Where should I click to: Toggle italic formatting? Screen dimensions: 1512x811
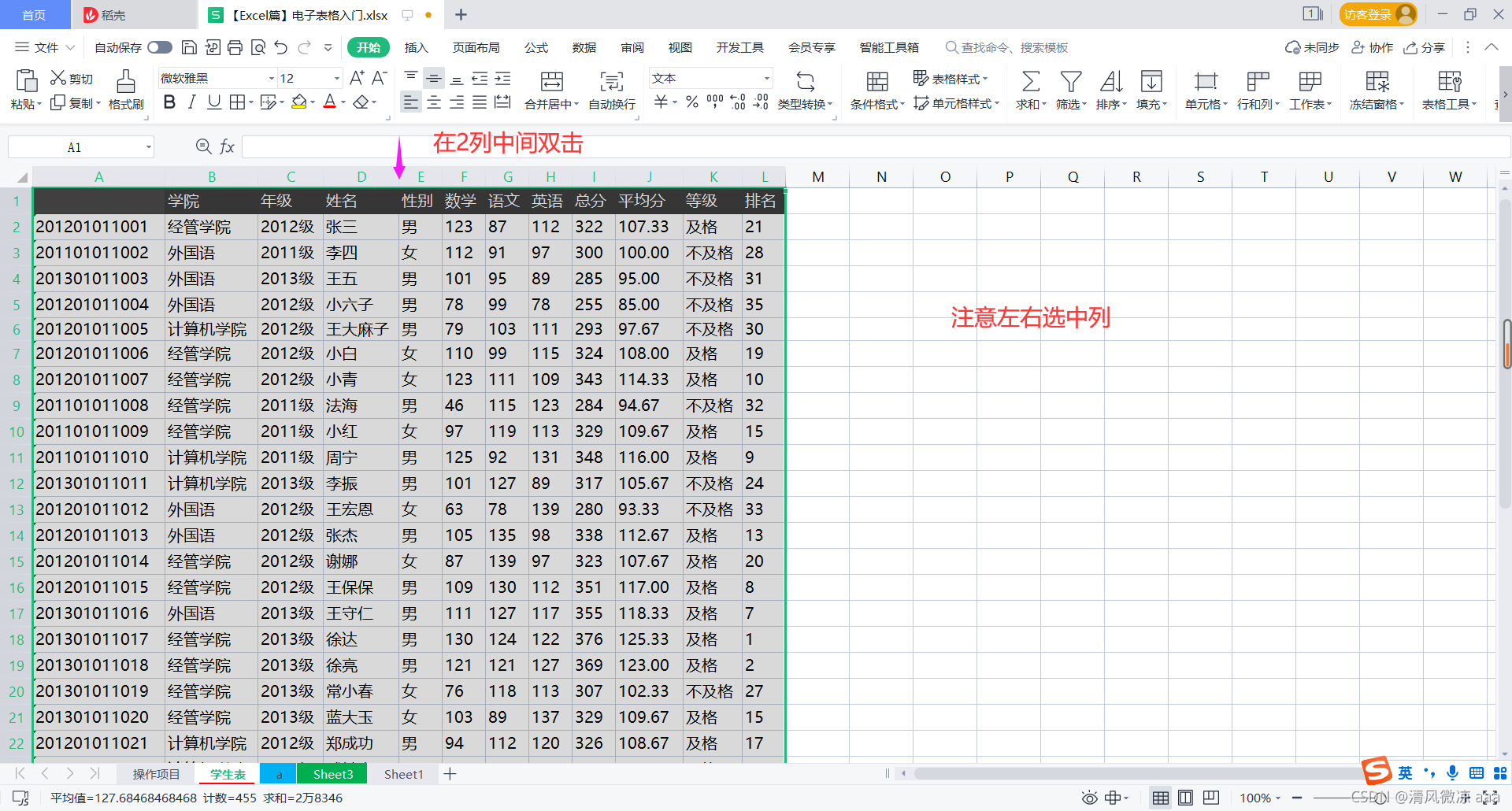(191, 102)
